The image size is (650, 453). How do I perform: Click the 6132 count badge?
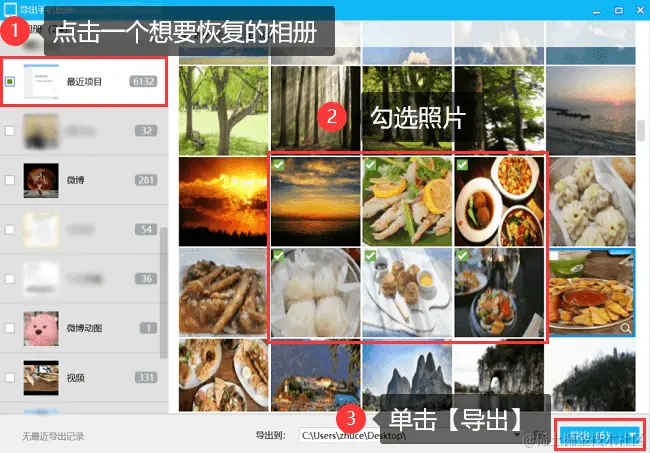[143, 82]
